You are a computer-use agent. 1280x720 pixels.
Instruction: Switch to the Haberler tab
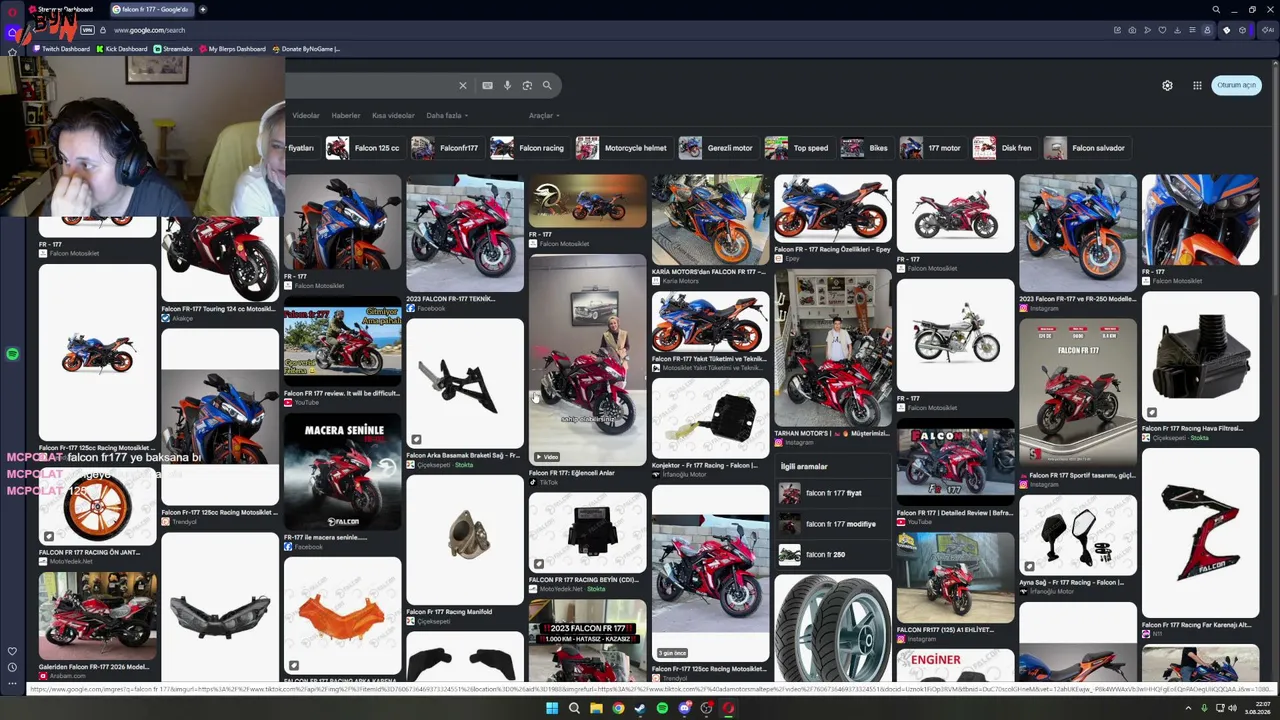point(346,116)
